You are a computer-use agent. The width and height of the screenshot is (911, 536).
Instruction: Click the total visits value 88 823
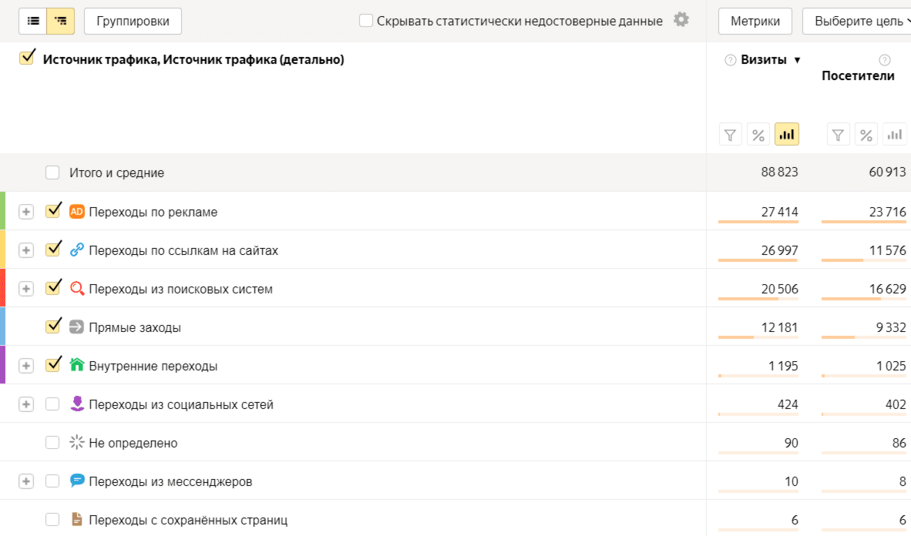(x=780, y=172)
